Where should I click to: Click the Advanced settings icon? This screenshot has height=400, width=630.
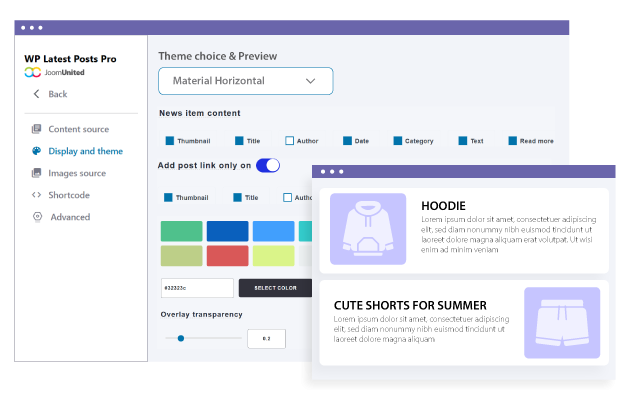coord(37,217)
